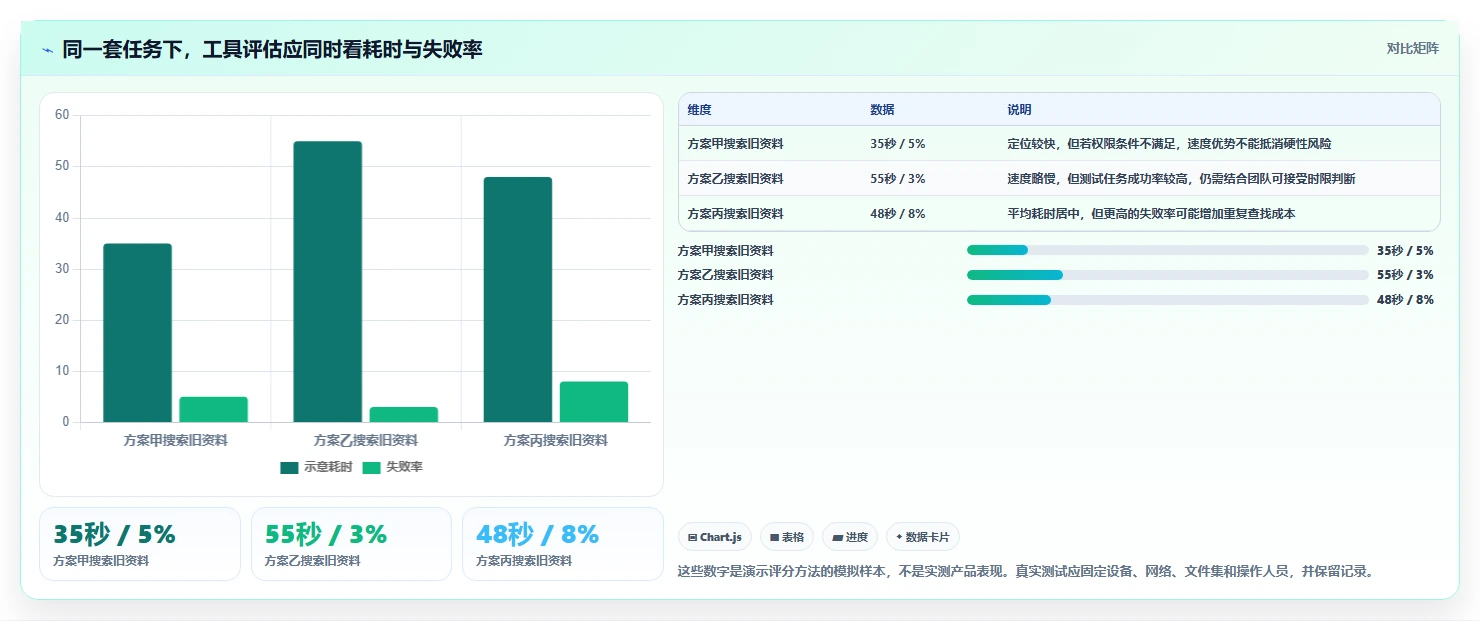Screen dimensions: 1480x621
Task: Click 方案甲's light green 失败率 bar
Action: [213, 409]
